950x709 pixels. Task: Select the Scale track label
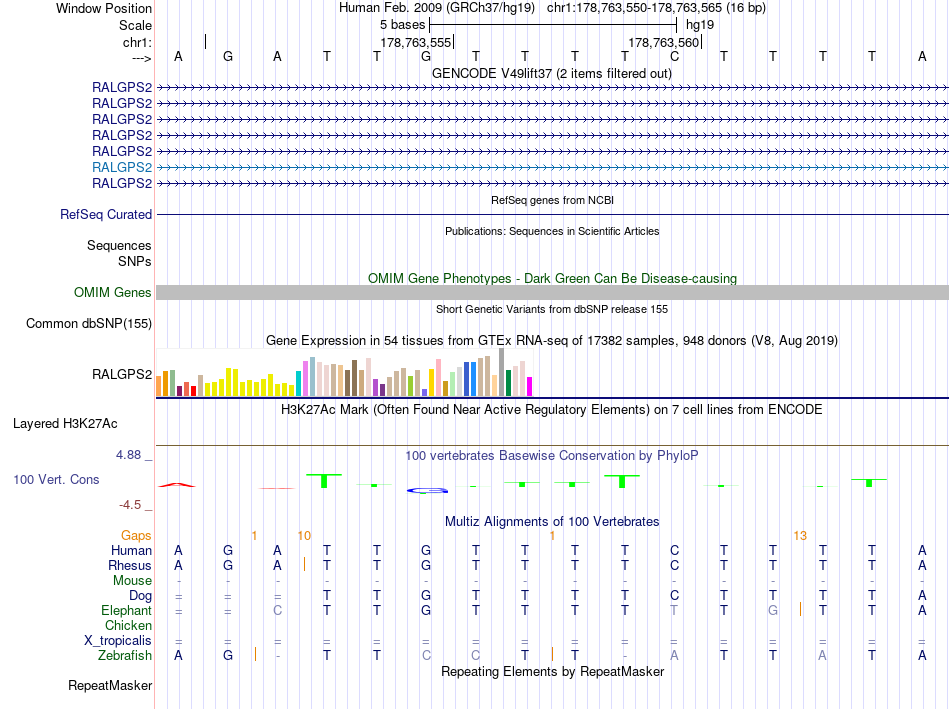pos(135,25)
